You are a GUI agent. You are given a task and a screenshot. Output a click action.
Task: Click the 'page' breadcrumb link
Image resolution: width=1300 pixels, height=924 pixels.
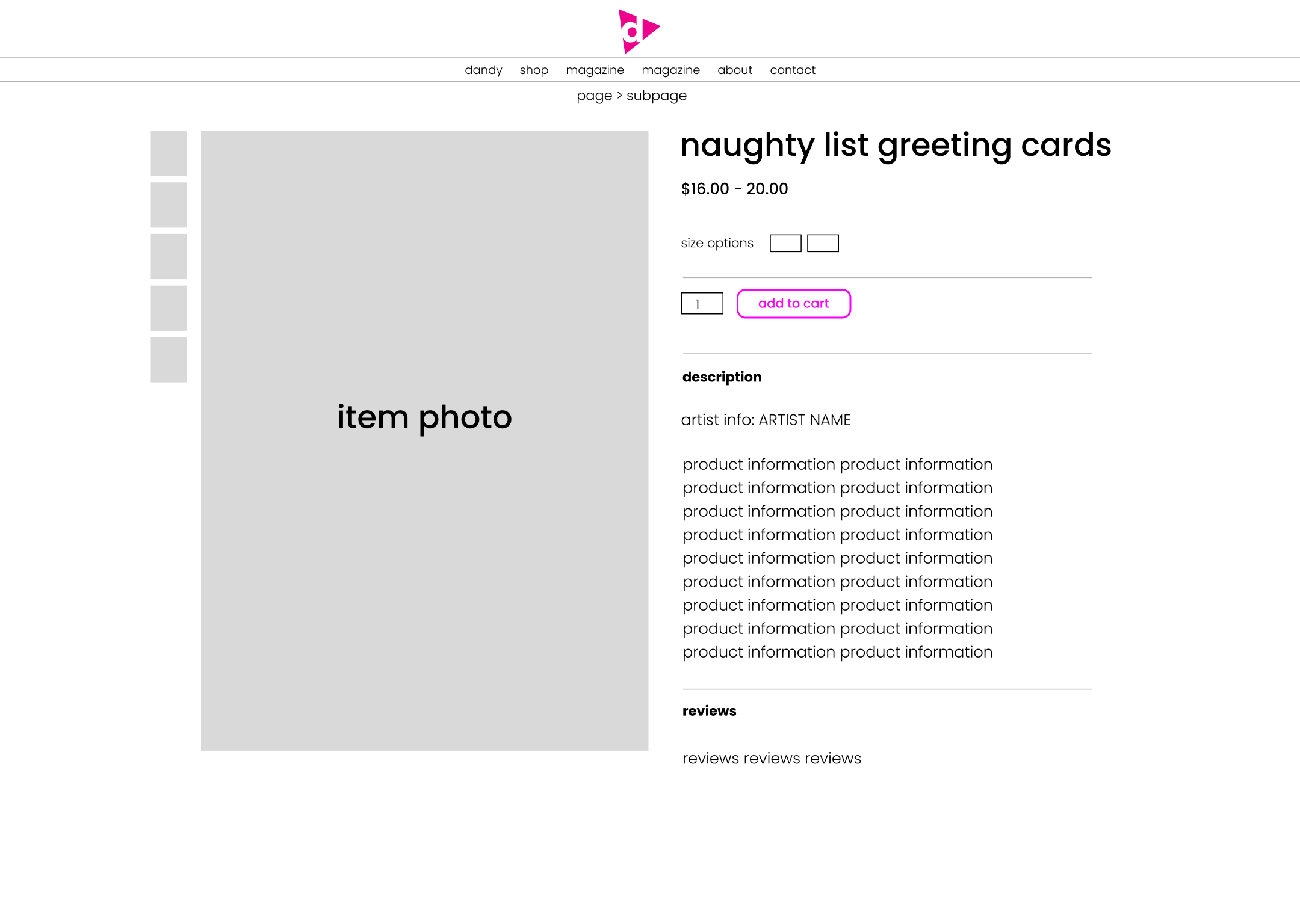(x=594, y=96)
